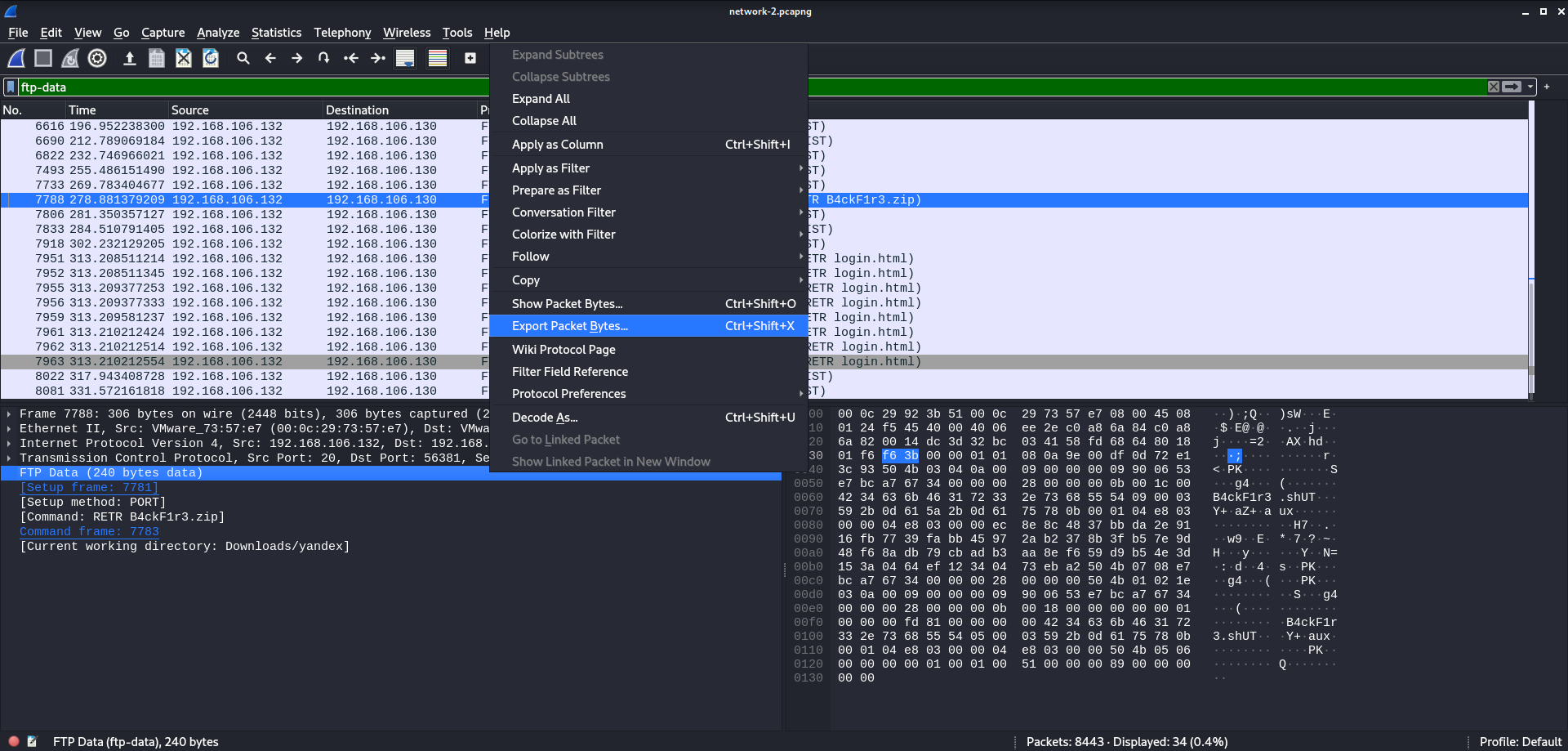Open Decode As dialog entry
This screenshot has width=1568, height=751.
(648, 417)
